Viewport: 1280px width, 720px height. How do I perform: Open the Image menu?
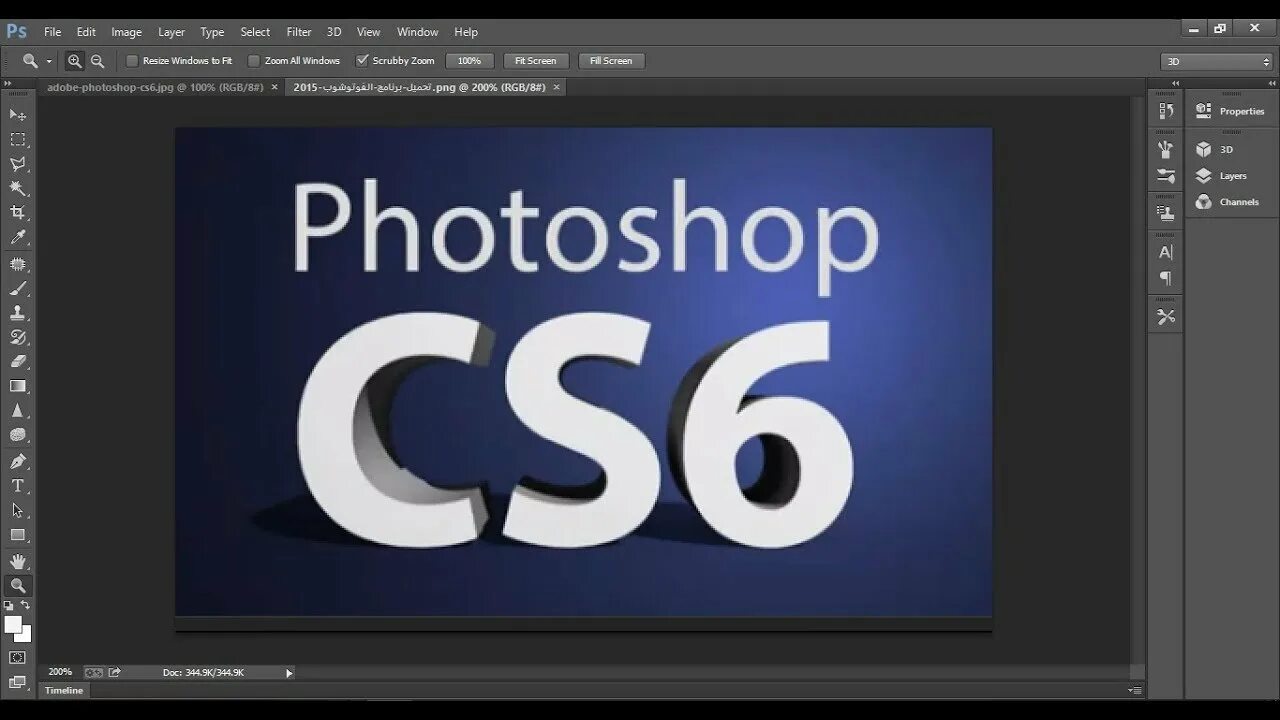(x=126, y=32)
